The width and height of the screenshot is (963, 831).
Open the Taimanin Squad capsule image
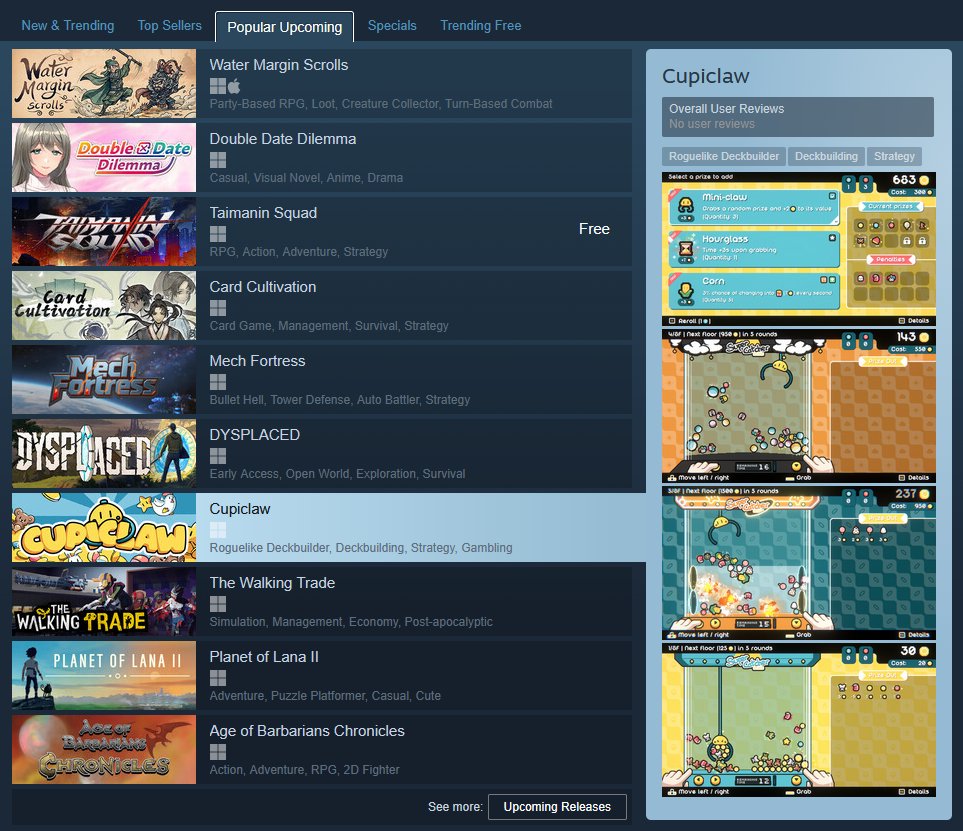pos(104,232)
